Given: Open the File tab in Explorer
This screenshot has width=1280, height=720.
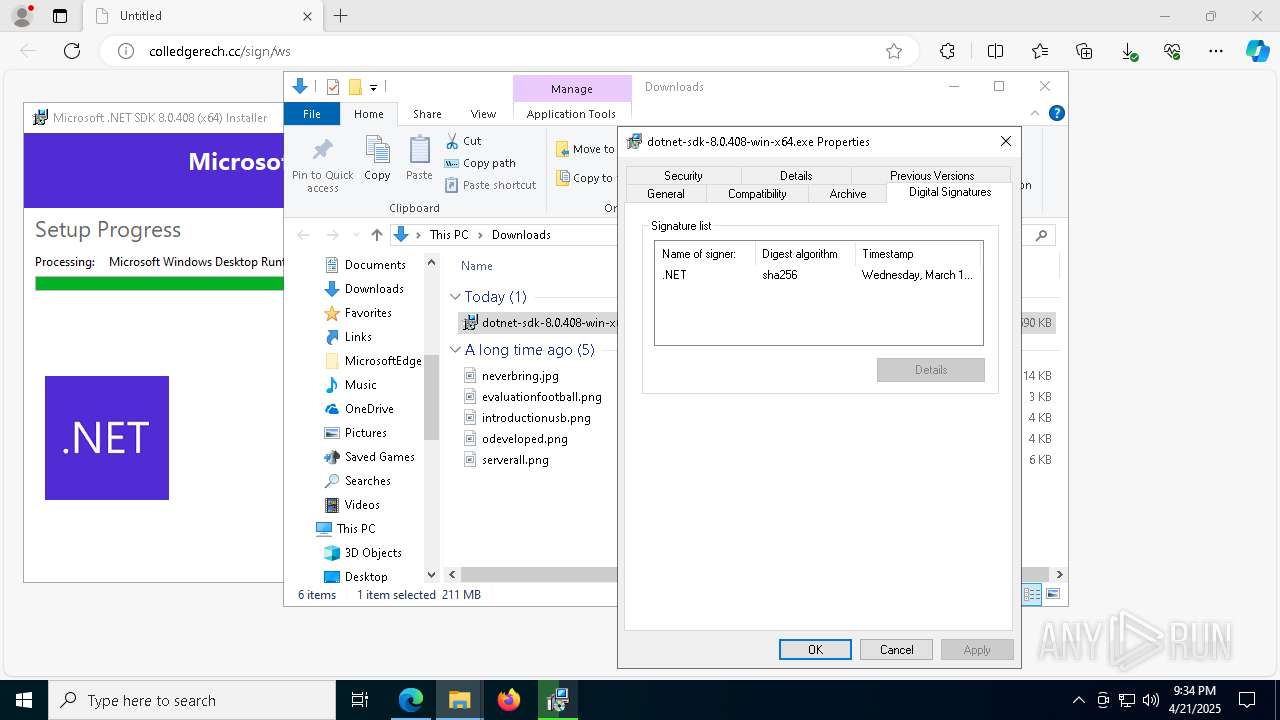Looking at the screenshot, I should coord(312,114).
